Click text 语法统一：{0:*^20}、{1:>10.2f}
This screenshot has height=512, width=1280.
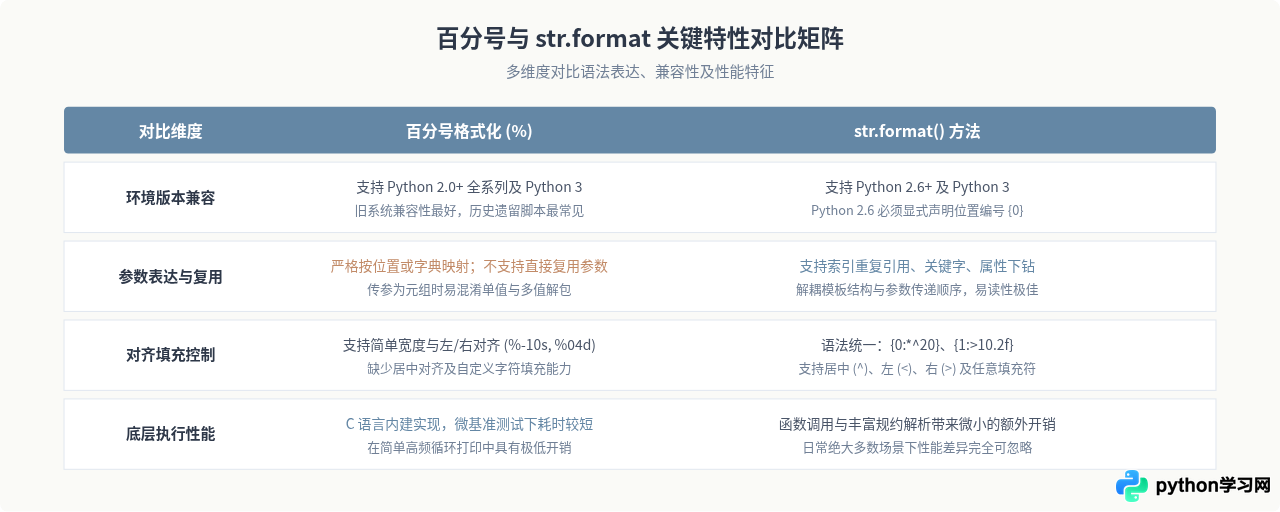coord(917,345)
